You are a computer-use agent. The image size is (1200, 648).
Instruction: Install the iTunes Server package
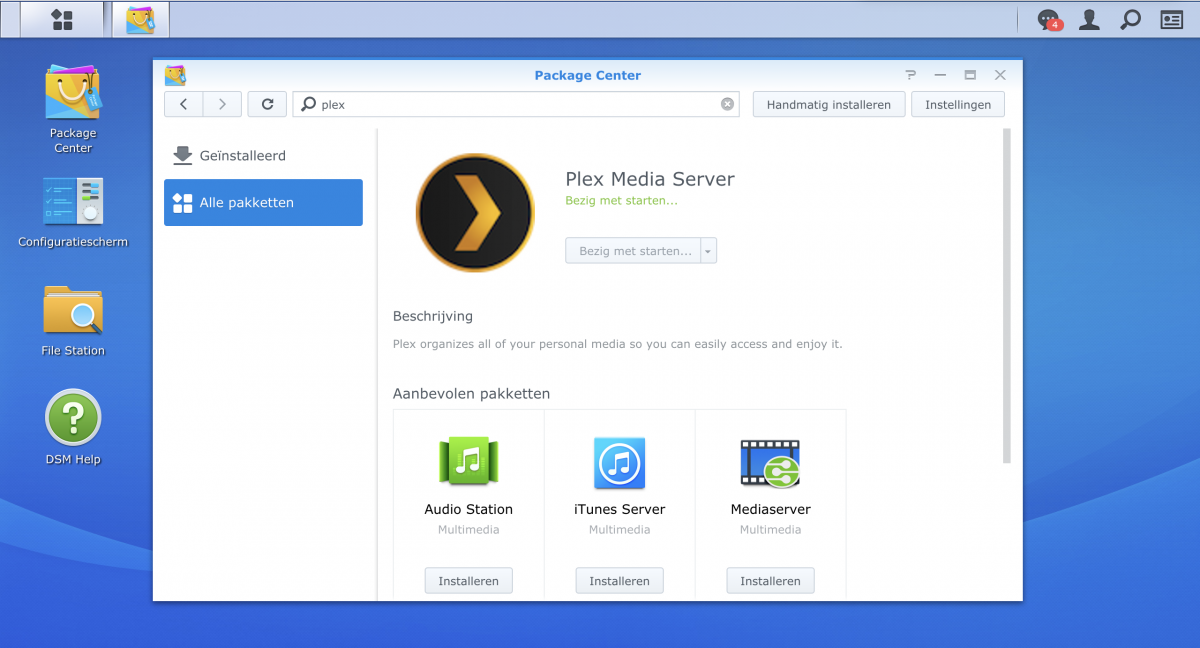(x=620, y=581)
